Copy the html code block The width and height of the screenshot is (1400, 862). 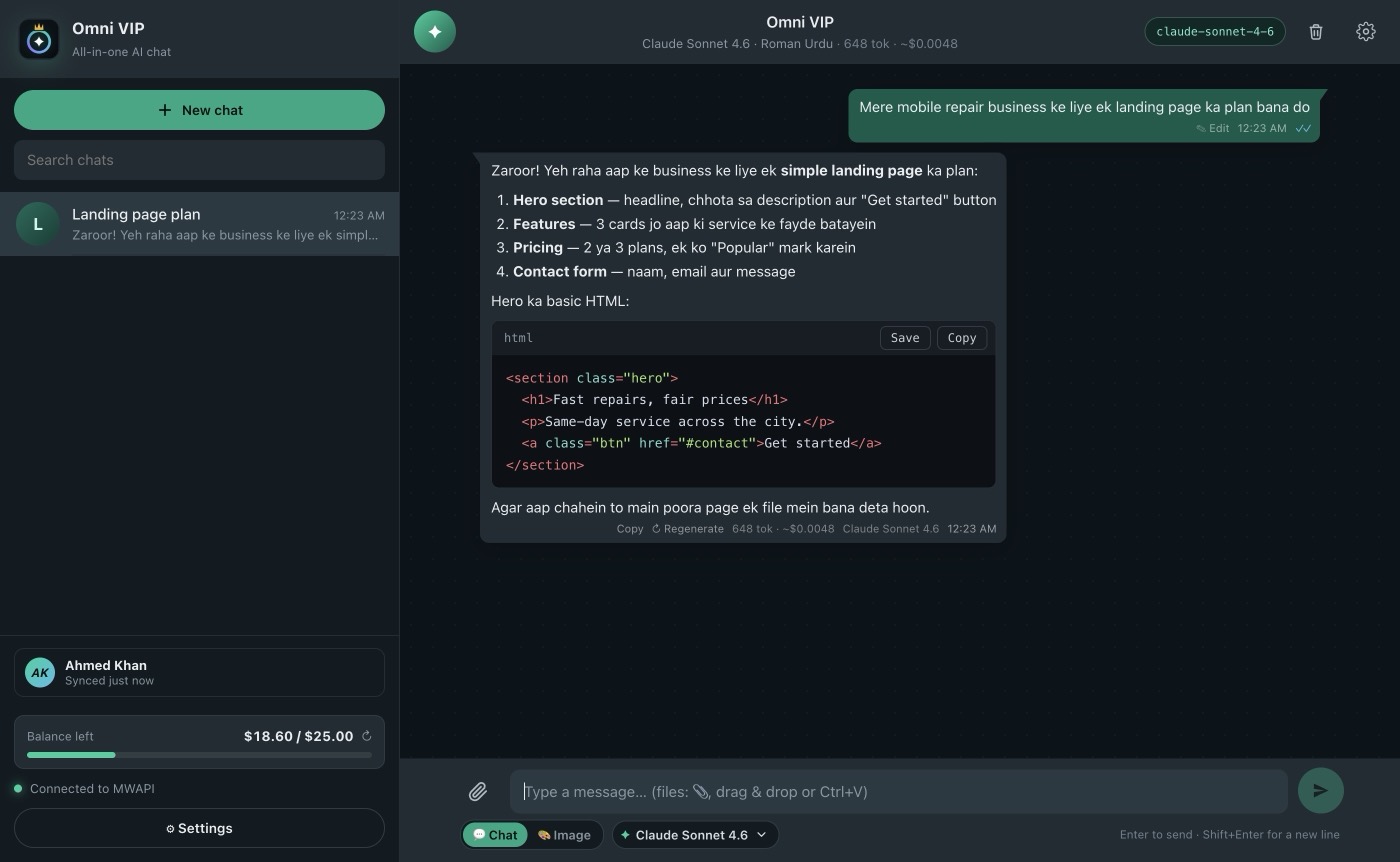pos(962,338)
